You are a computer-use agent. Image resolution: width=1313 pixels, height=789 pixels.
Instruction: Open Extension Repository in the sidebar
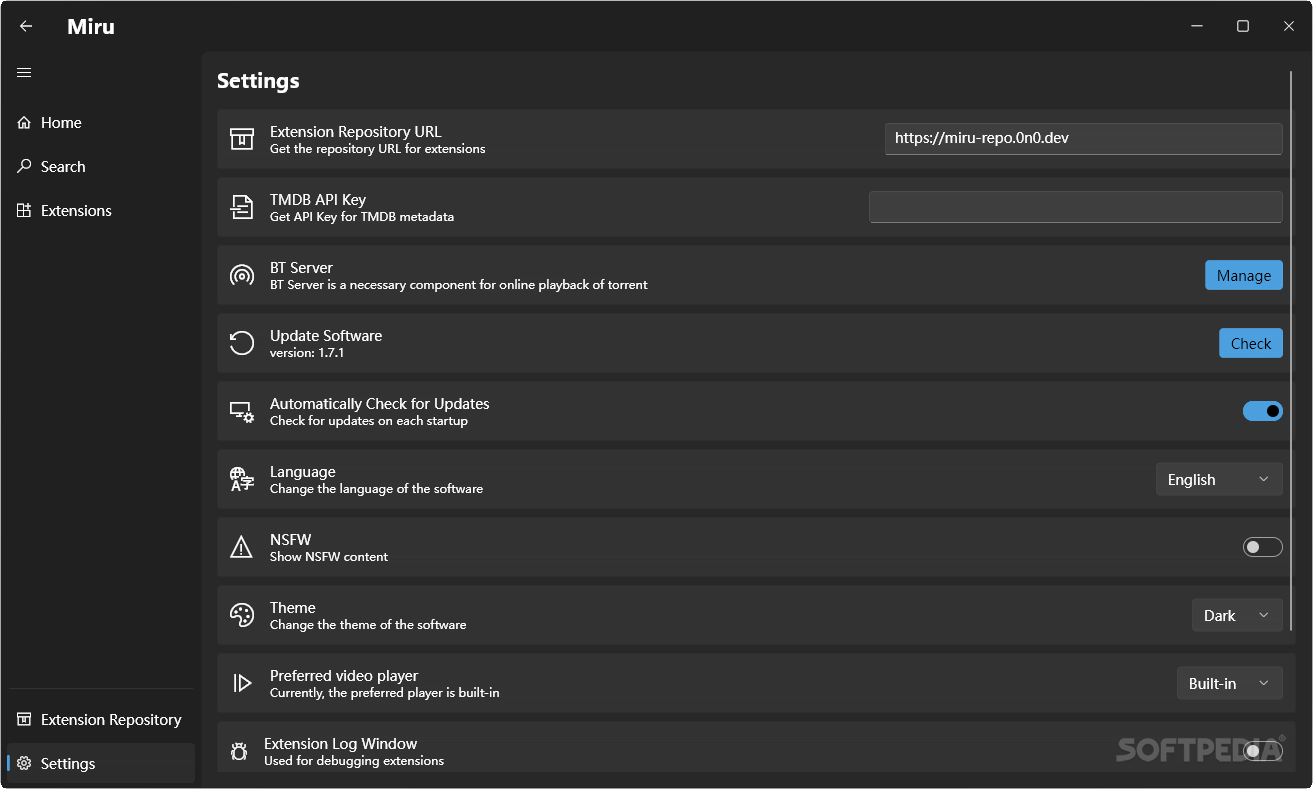tap(101, 719)
